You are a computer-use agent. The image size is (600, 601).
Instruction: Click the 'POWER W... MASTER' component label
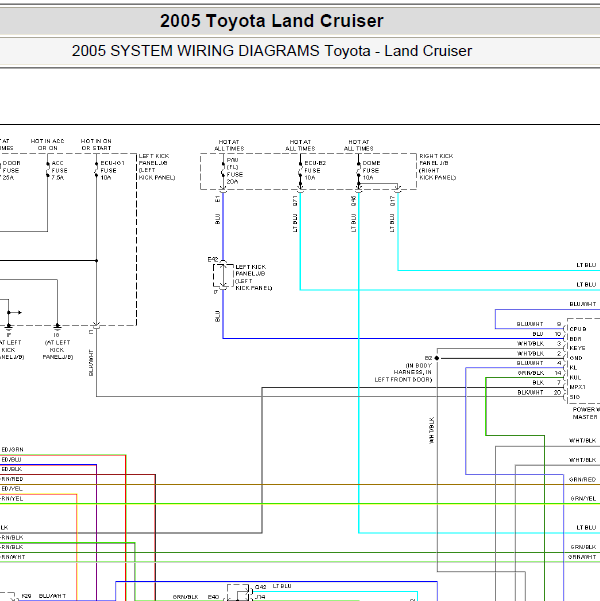coord(585,413)
